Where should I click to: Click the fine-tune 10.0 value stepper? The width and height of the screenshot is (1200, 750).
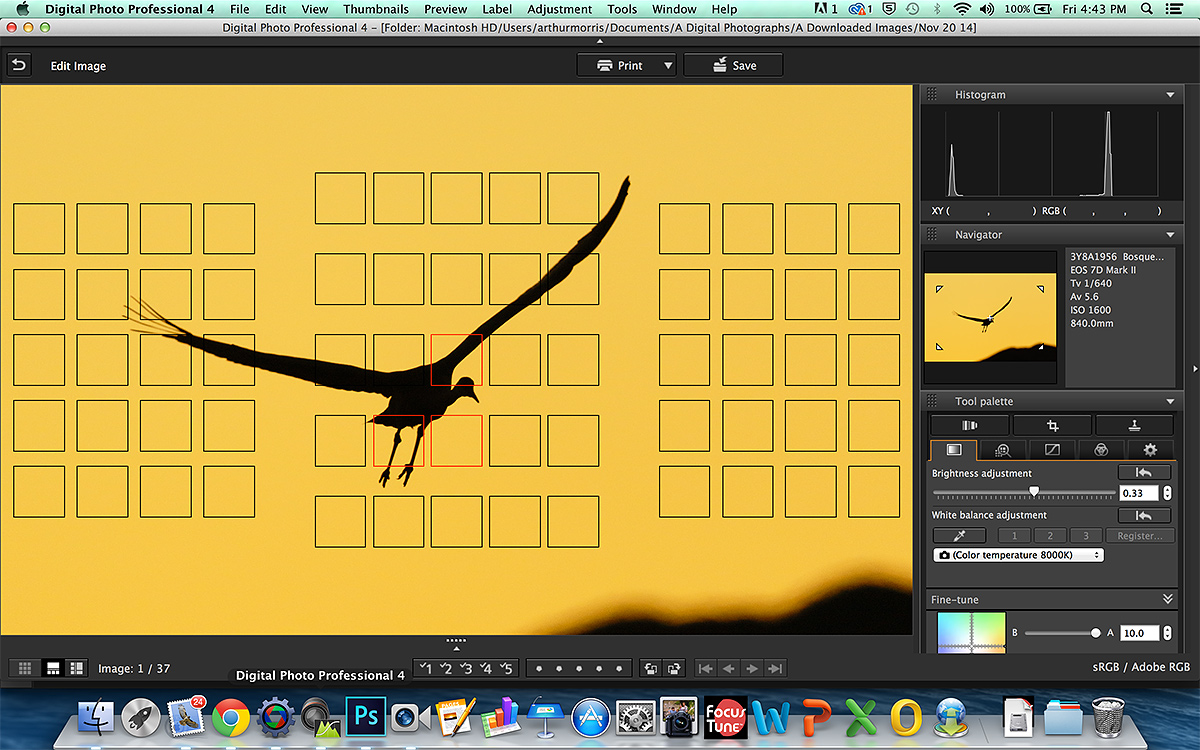pos(1167,633)
